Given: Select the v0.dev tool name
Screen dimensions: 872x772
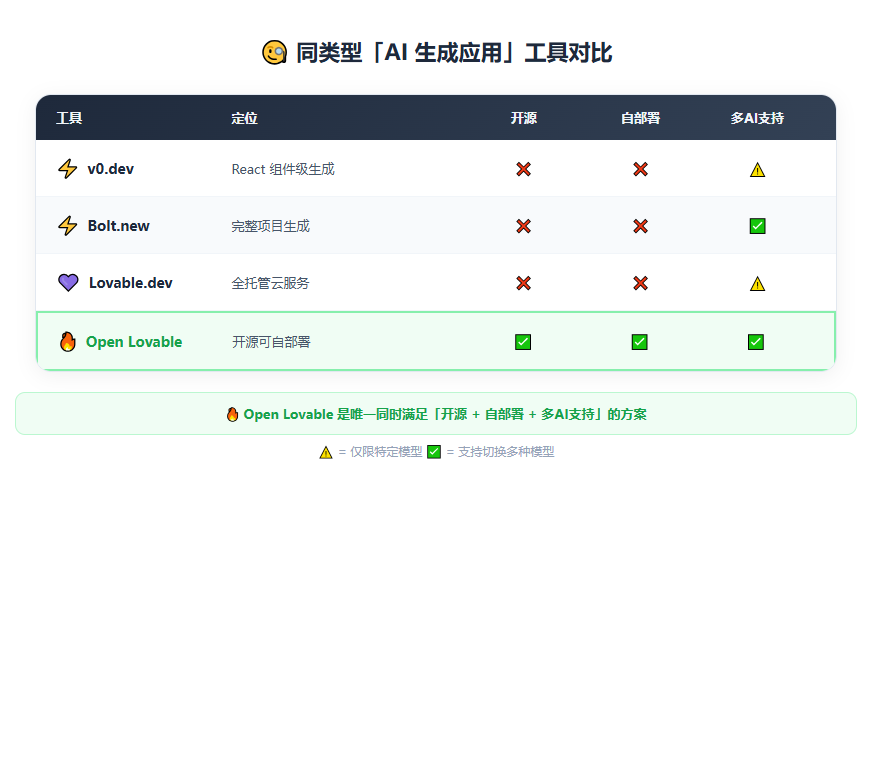Looking at the screenshot, I should pyautogui.click(x=111, y=169).
